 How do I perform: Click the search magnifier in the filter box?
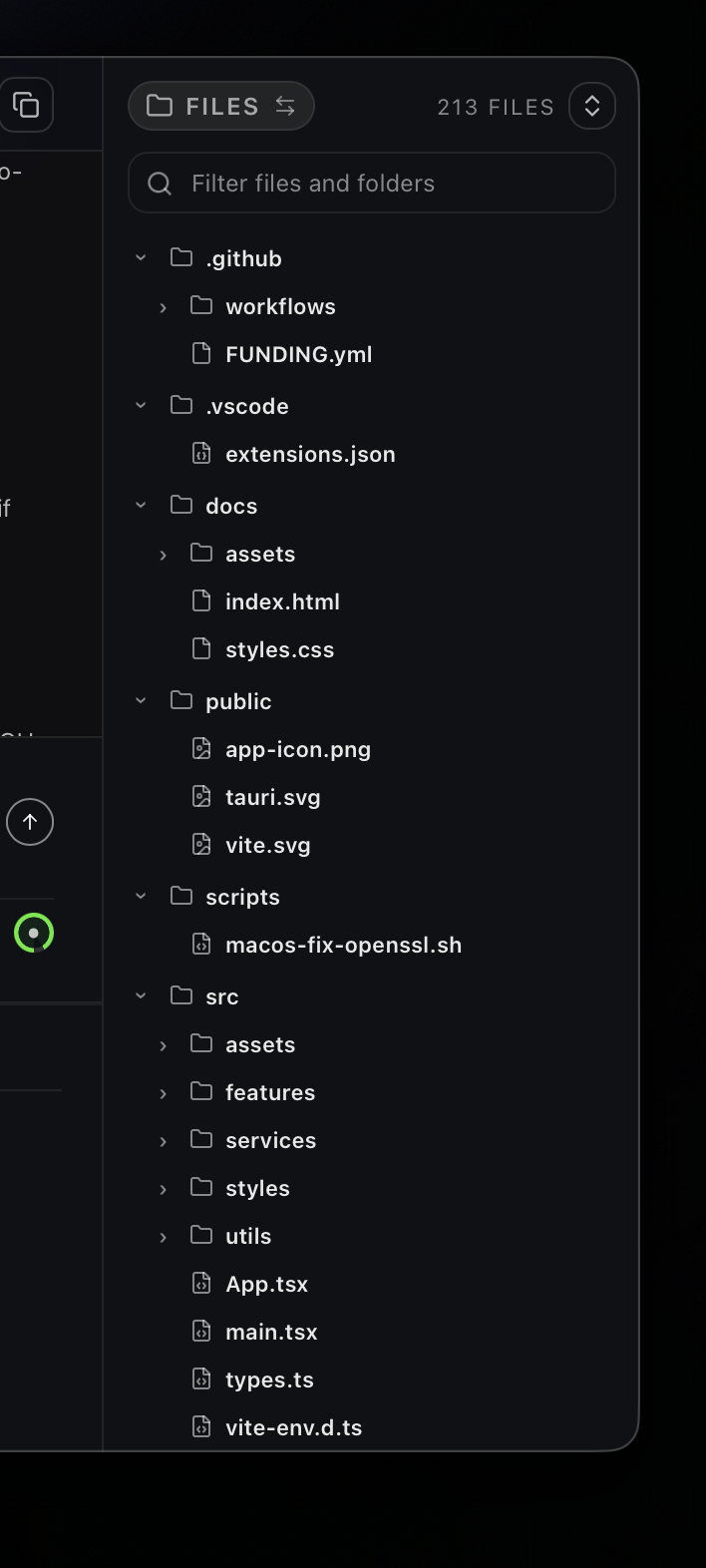(160, 183)
